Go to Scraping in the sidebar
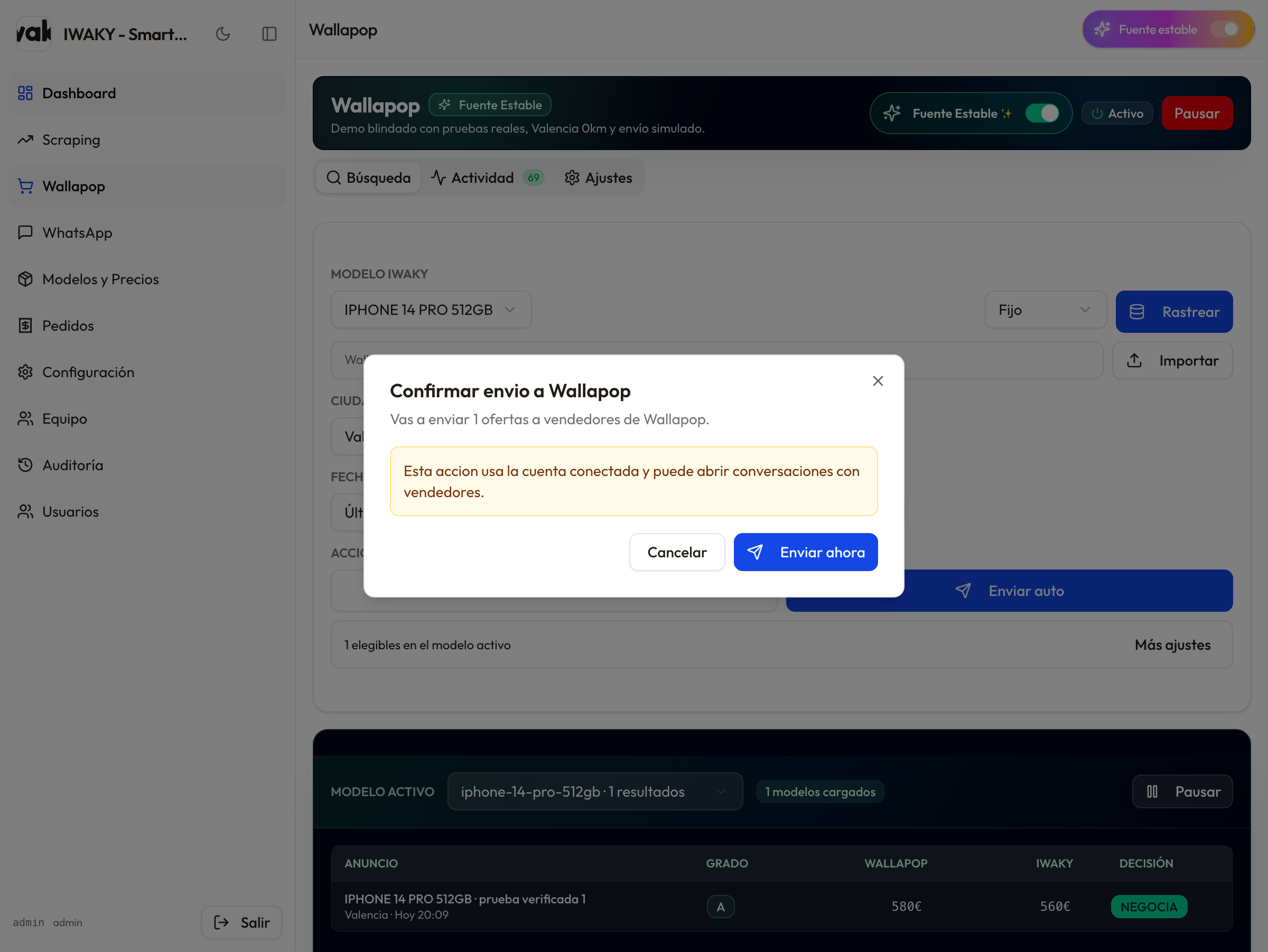 (x=148, y=139)
